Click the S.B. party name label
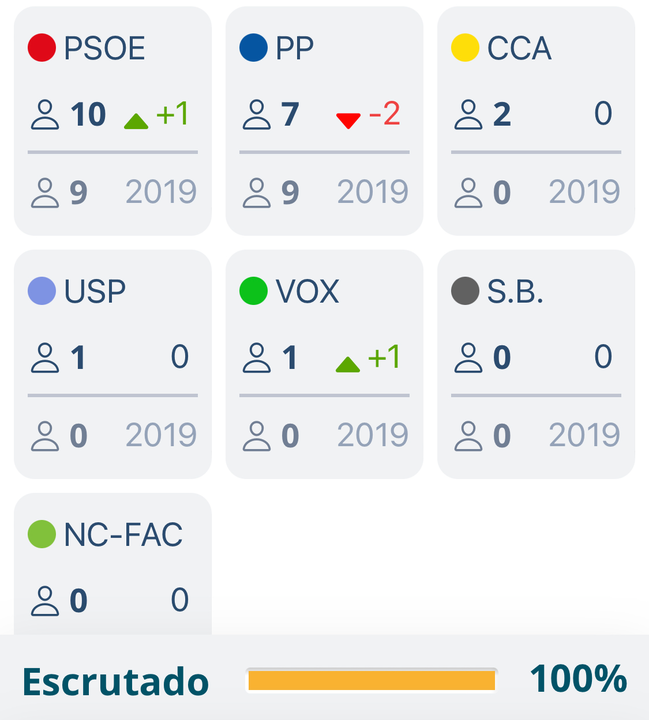649x720 pixels. click(515, 291)
